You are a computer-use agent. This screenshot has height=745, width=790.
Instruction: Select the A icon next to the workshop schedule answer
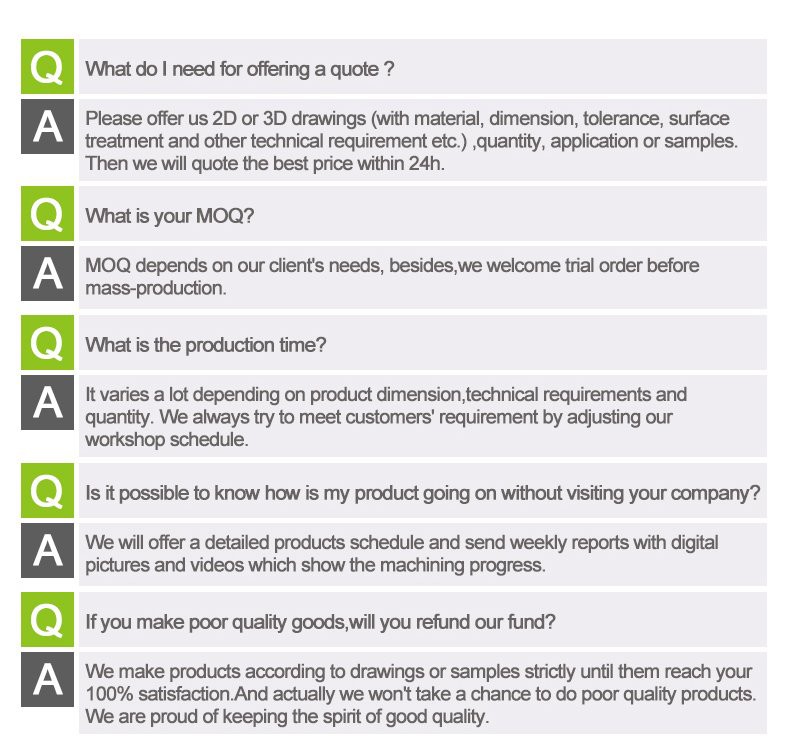(x=46, y=403)
